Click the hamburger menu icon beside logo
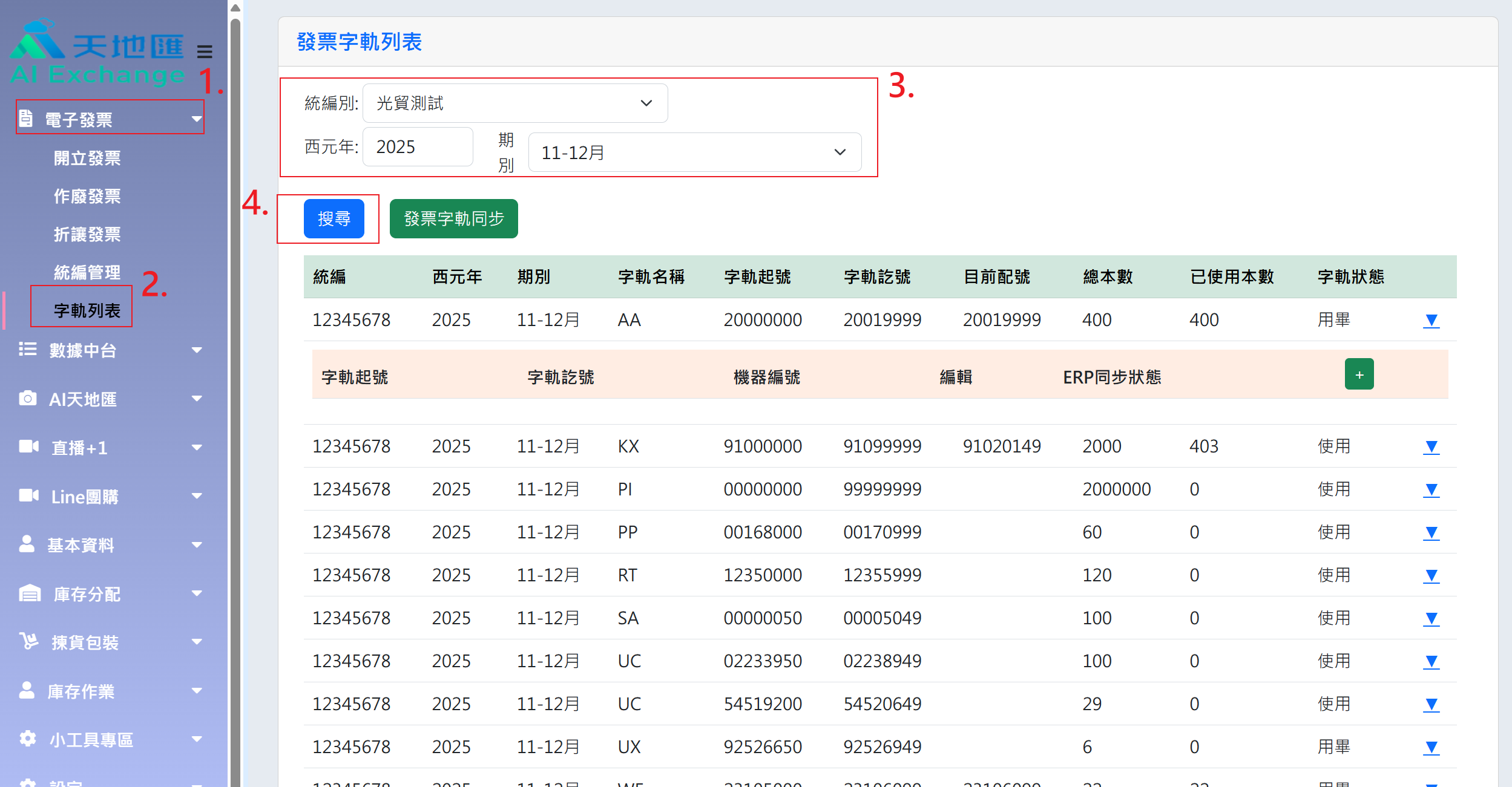Viewport: 1512px width, 787px height. (x=205, y=51)
